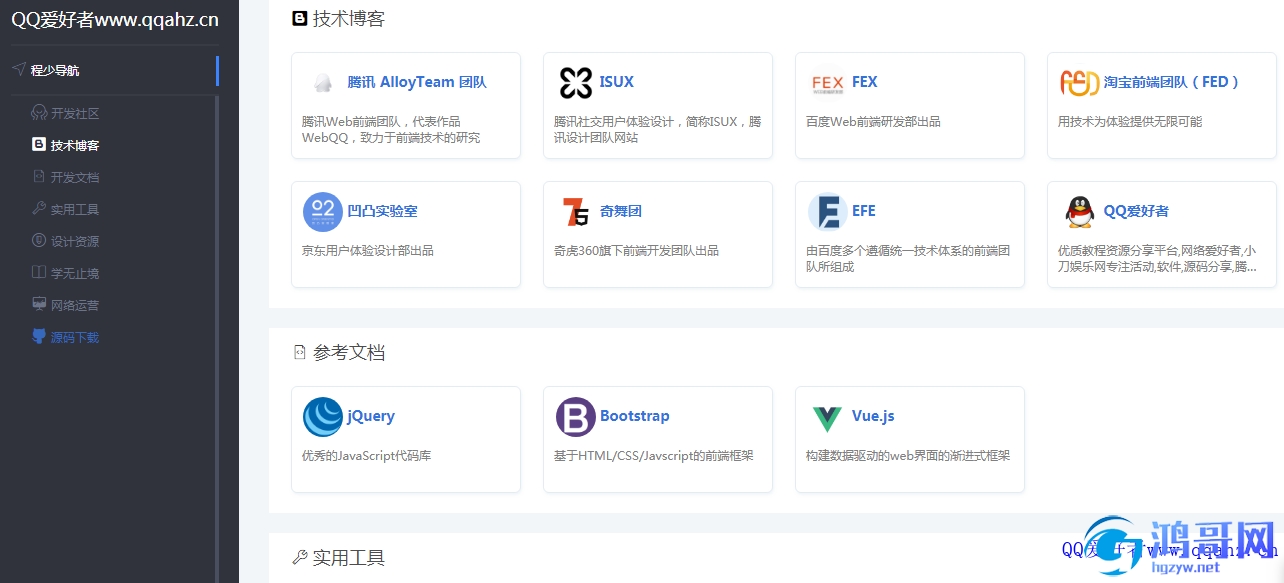Click the description "腾讯社交用户体验设计，简称ISUX…"
The width and height of the screenshot is (1284, 583).
tap(657, 130)
